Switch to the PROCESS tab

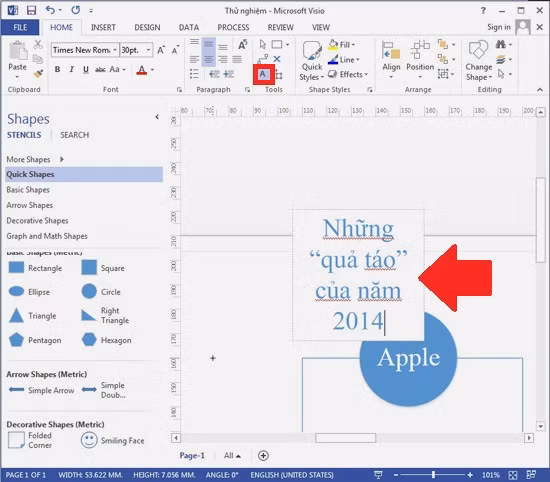[x=233, y=27]
